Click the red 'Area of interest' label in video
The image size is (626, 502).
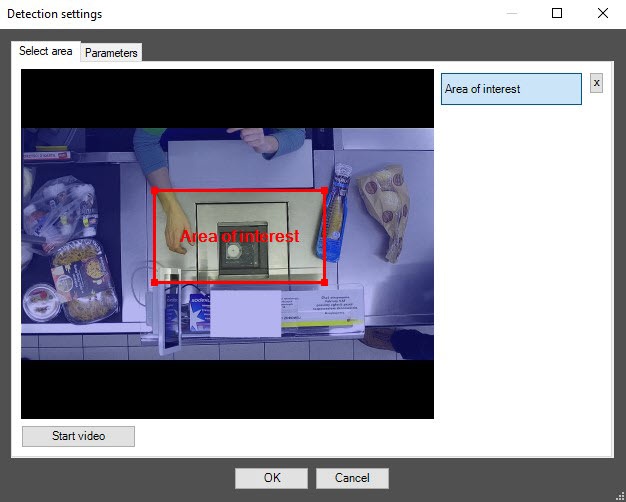pyautogui.click(x=240, y=236)
